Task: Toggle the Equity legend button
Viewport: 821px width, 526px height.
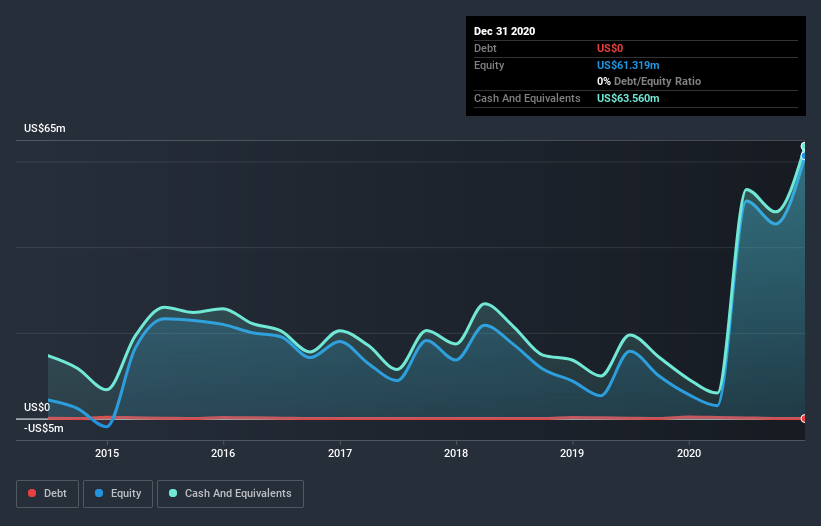Action: pos(118,494)
